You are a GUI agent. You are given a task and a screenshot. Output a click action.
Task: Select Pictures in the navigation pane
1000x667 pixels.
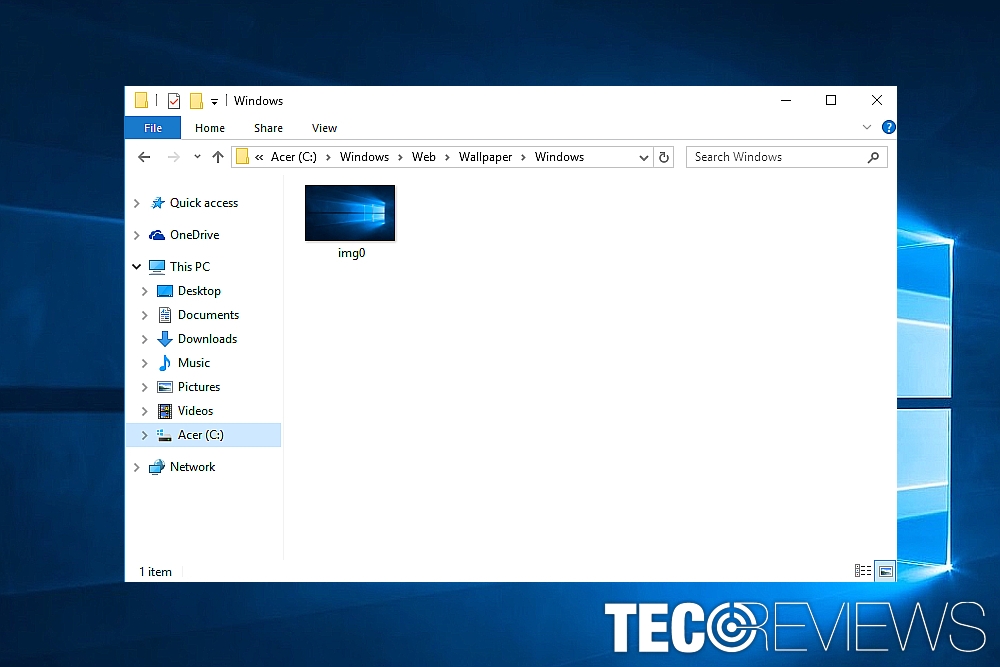[198, 387]
